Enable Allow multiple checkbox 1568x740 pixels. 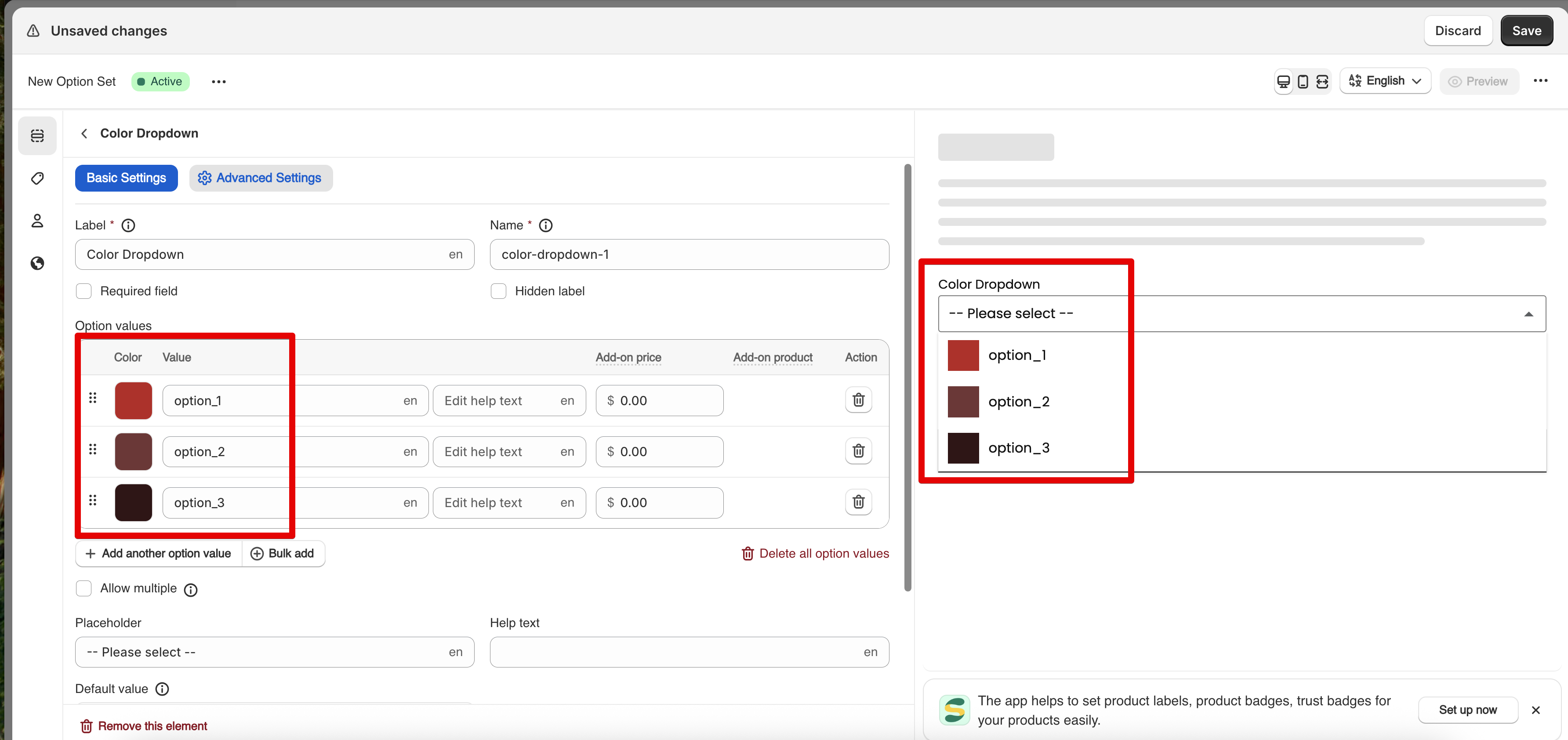(x=83, y=588)
